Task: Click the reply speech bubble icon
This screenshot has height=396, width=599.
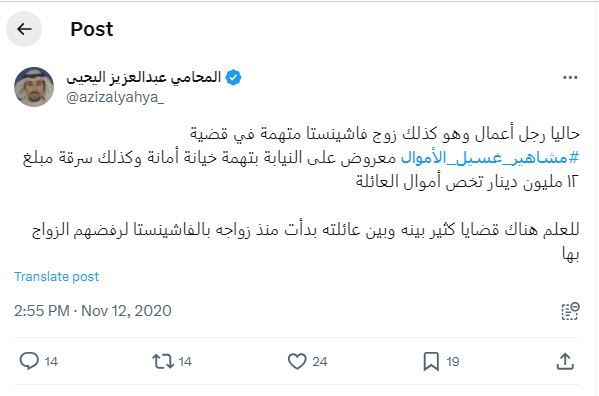Action: coord(29,361)
